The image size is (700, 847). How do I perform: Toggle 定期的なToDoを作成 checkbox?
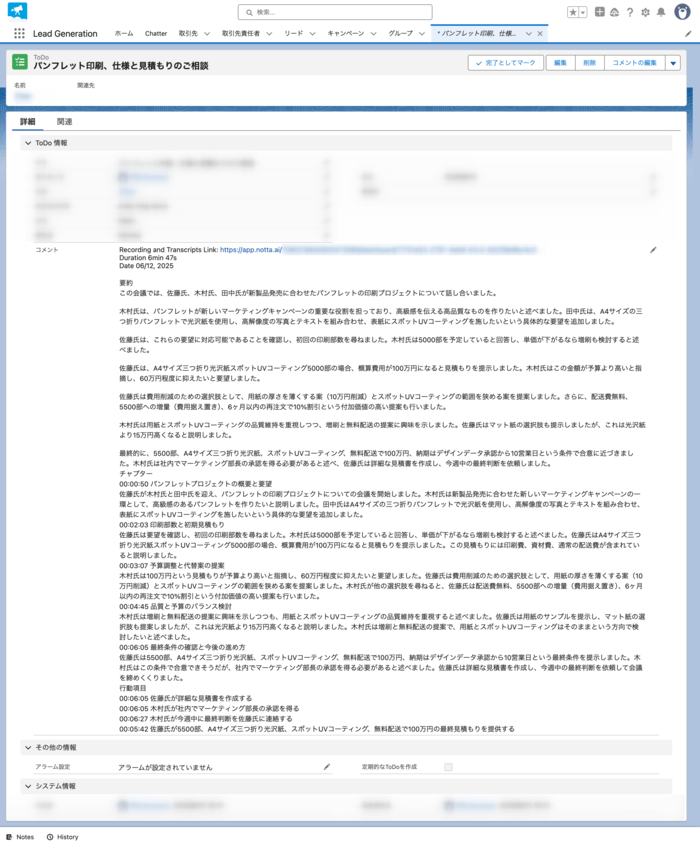click(x=448, y=767)
